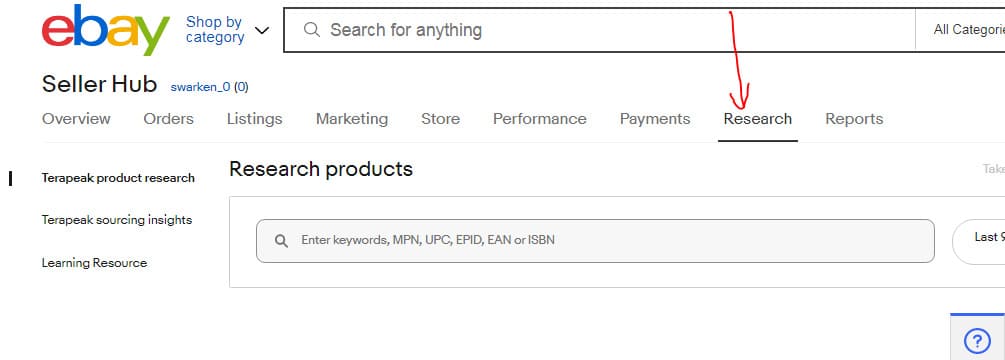Click the eBay logo
Viewport: 1005px width, 360px height.
[x=106, y=30]
